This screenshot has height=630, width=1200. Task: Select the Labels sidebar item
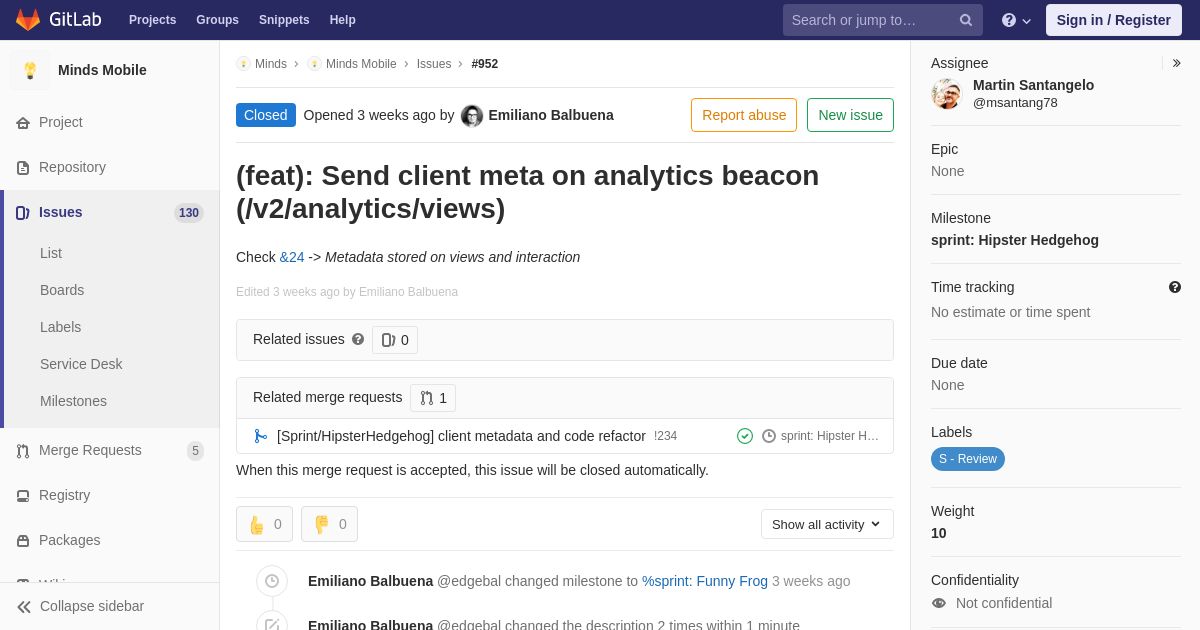click(60, 327)
